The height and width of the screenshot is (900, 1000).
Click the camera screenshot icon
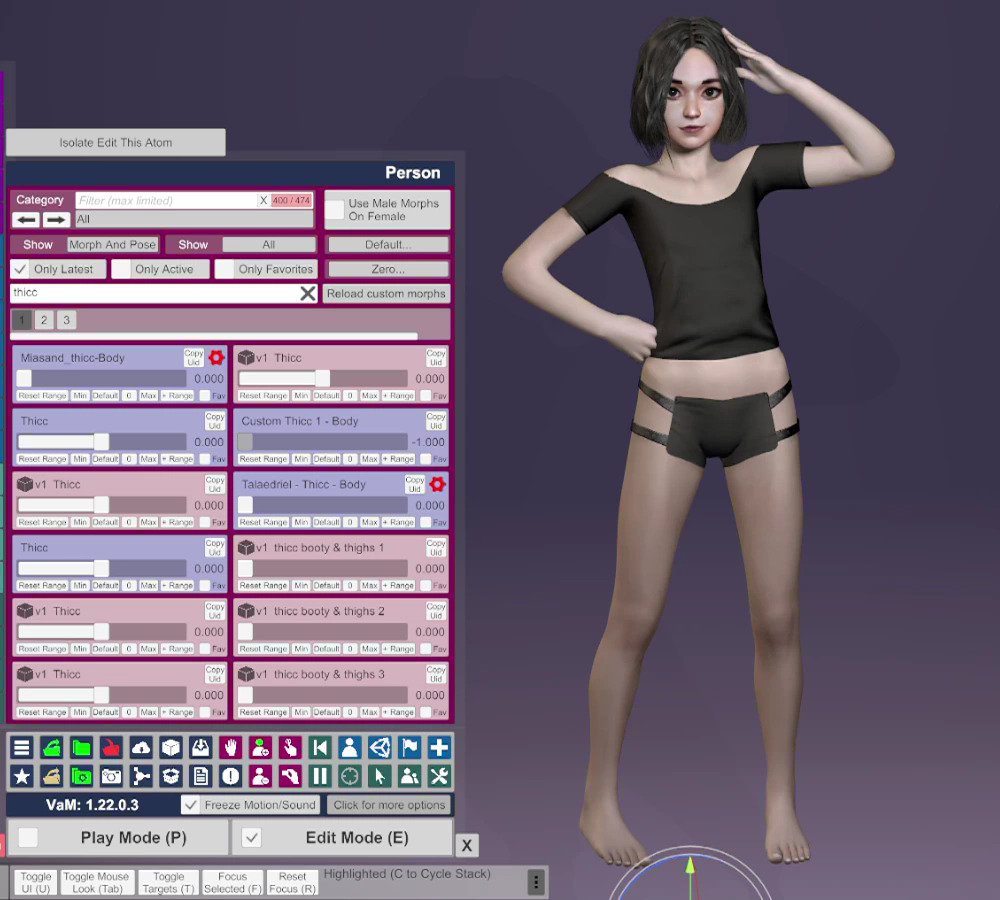tap(111, 776)
